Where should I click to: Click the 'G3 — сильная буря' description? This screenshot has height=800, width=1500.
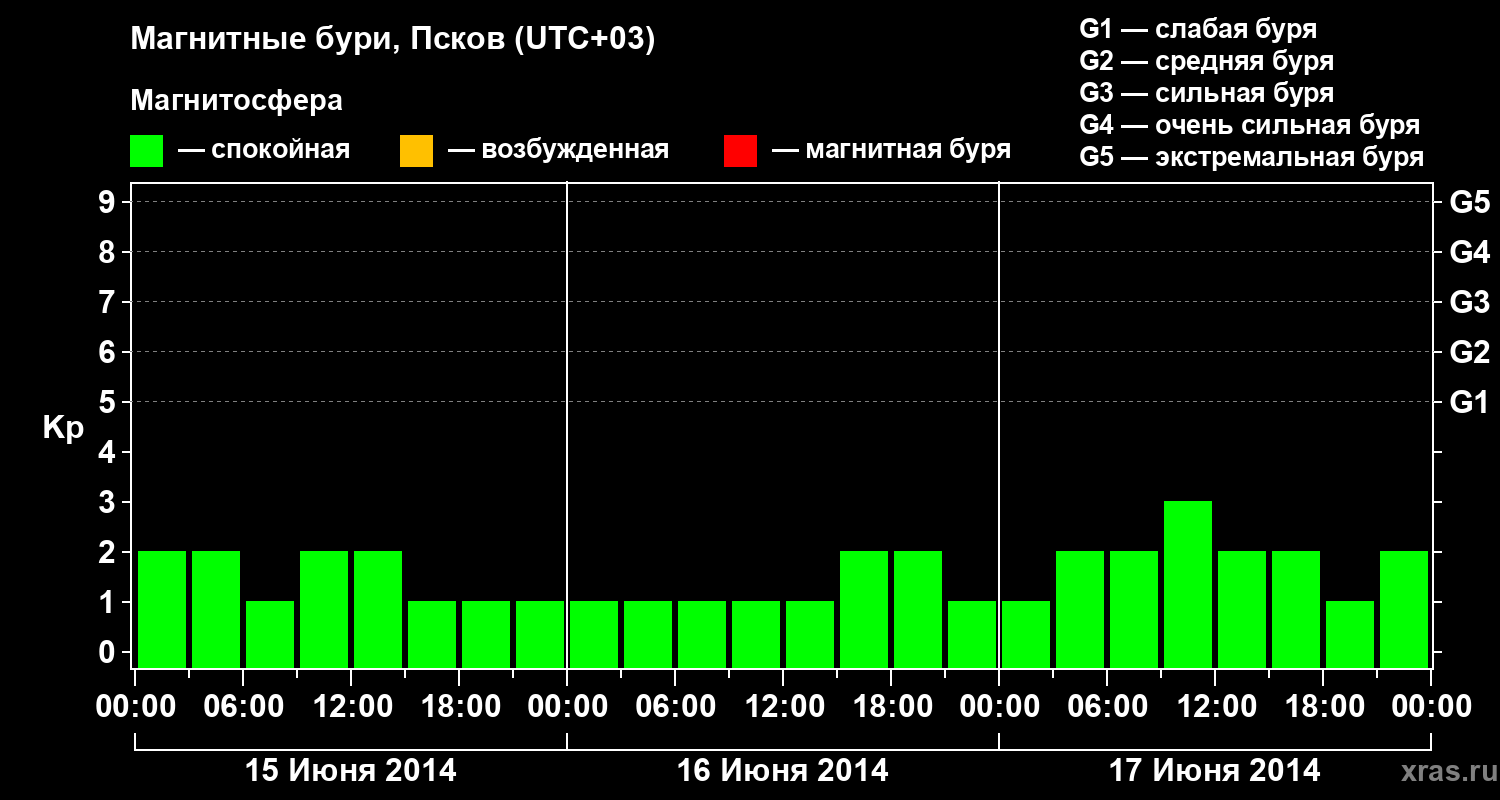click(x=1207, y=93)
